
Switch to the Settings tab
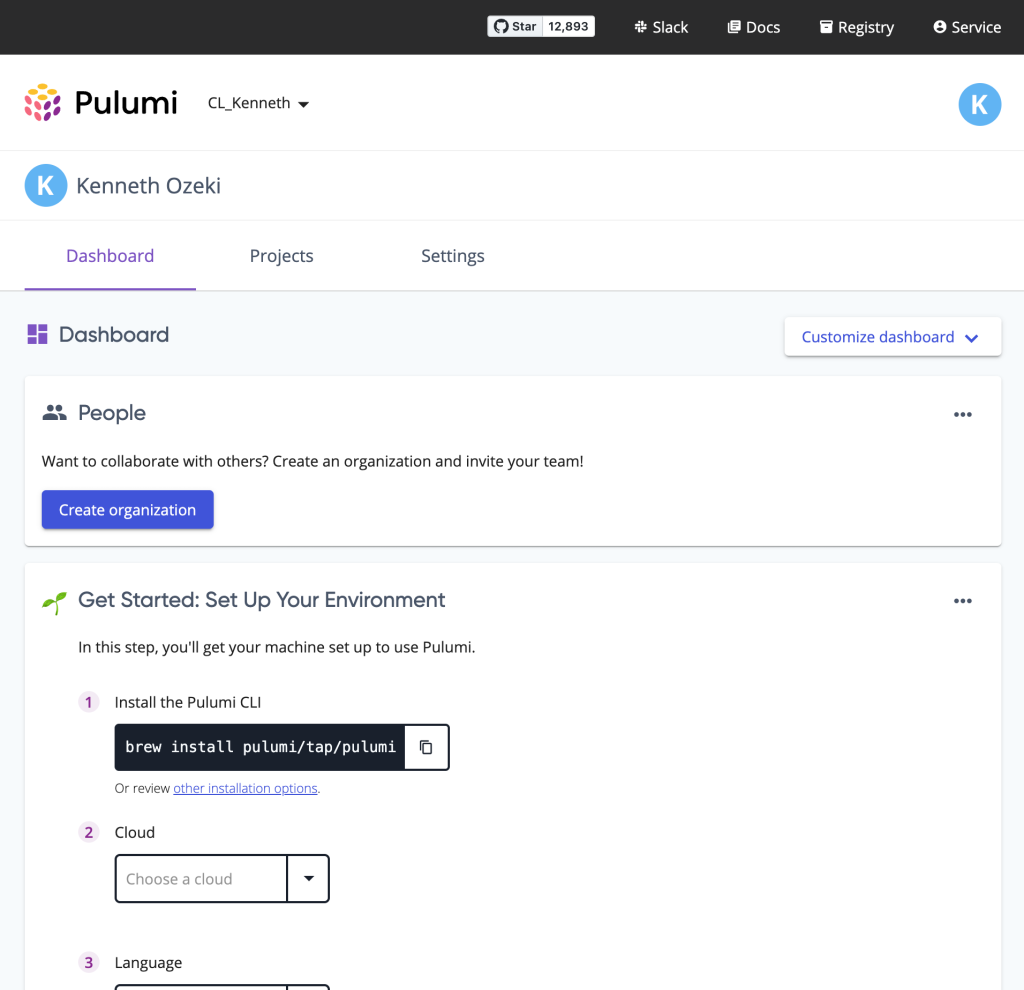click(x=452, y=256)
